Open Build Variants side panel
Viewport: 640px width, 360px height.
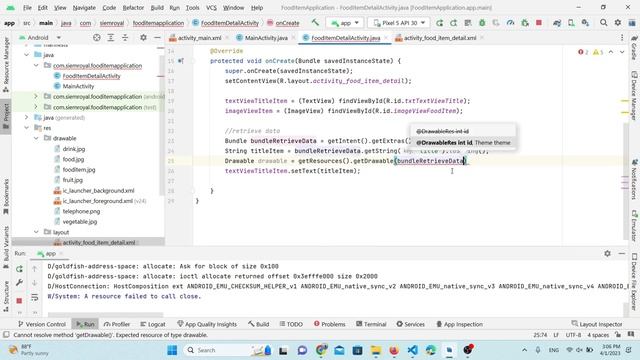[6, 247]
